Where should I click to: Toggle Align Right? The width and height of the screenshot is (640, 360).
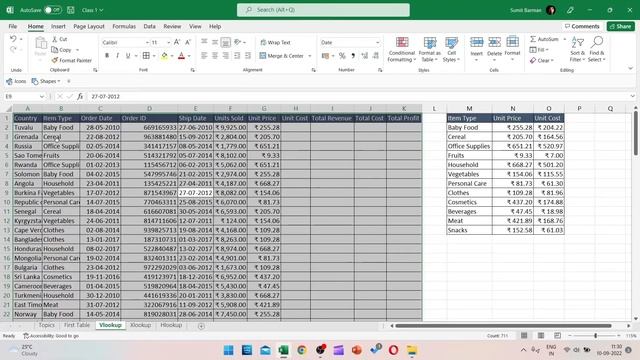225,56
